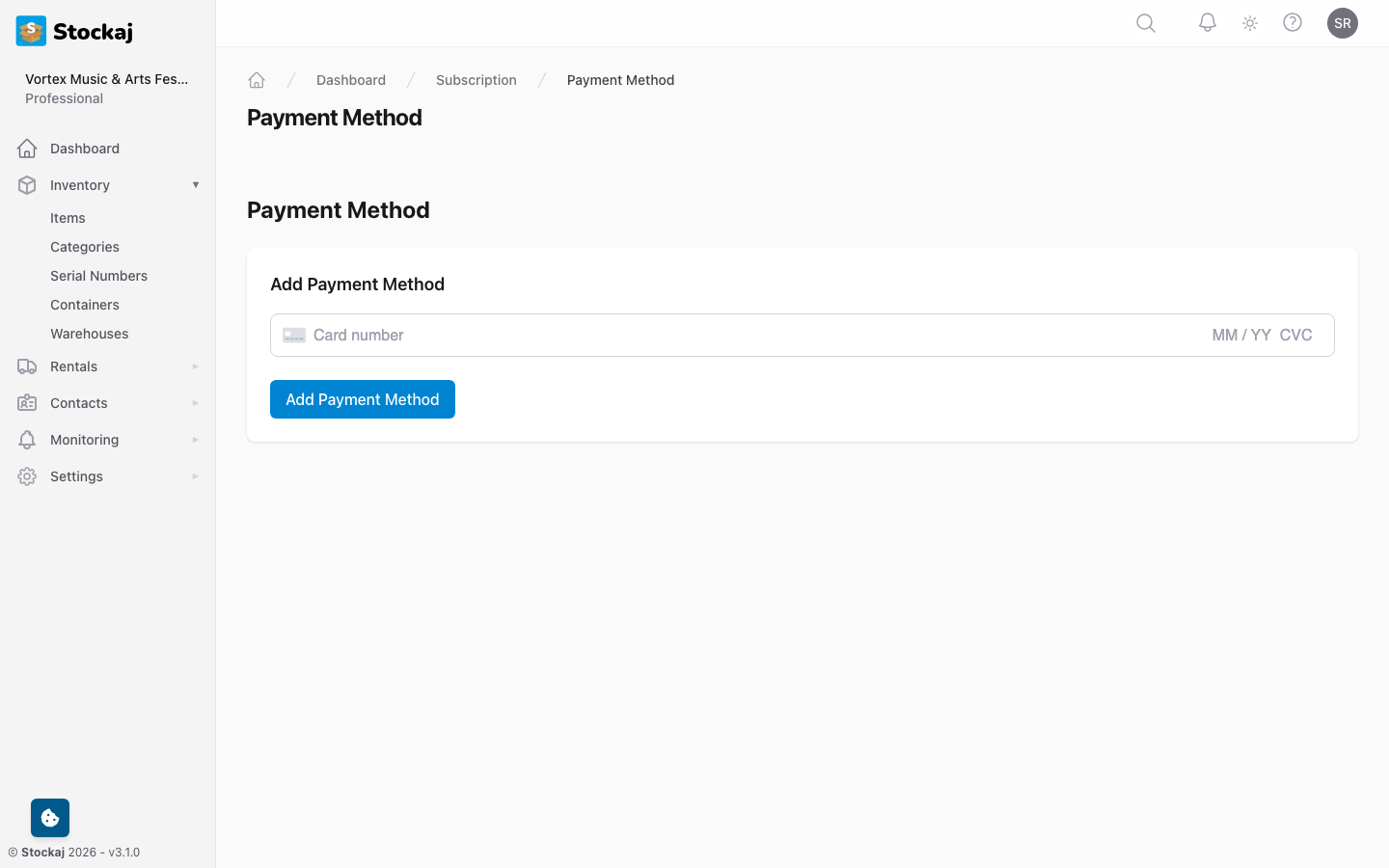Viewport: 1389px width, 868px height.
Task: Open Warehouses from the sidebar
Action: (x=89, y=333)
